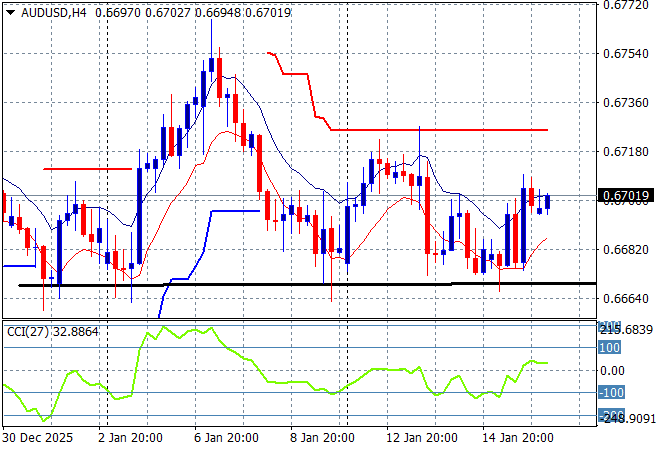Click the CCI 100 level label
The image size is (660, 450).
click(x=611, y=348)
